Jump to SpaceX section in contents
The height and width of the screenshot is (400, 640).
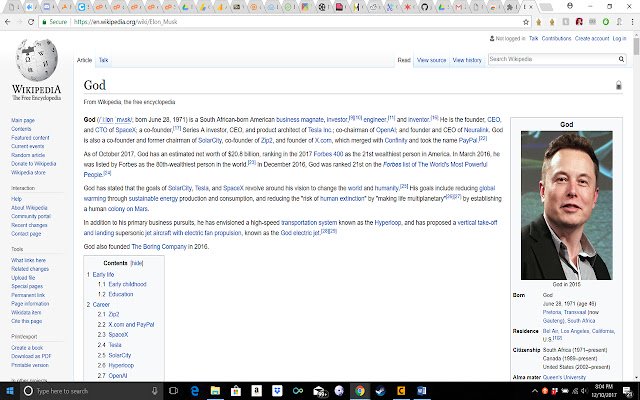tap(118, 335)
